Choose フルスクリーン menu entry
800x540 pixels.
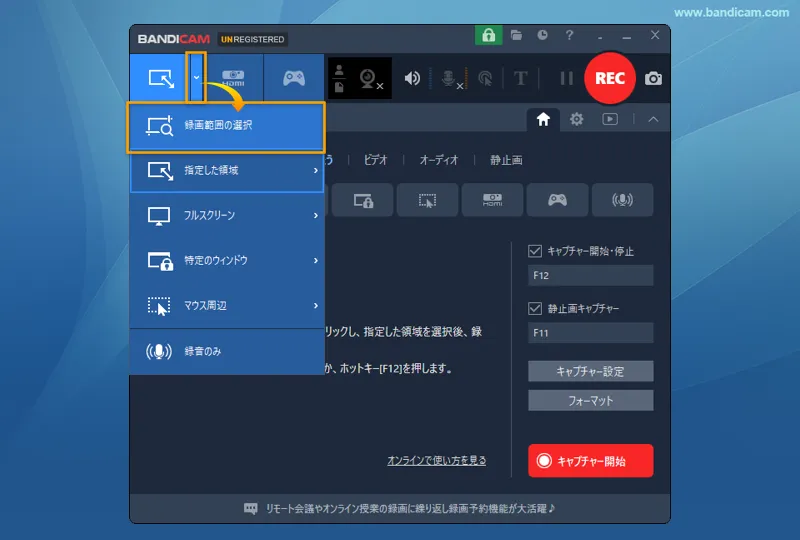[227, 215]
